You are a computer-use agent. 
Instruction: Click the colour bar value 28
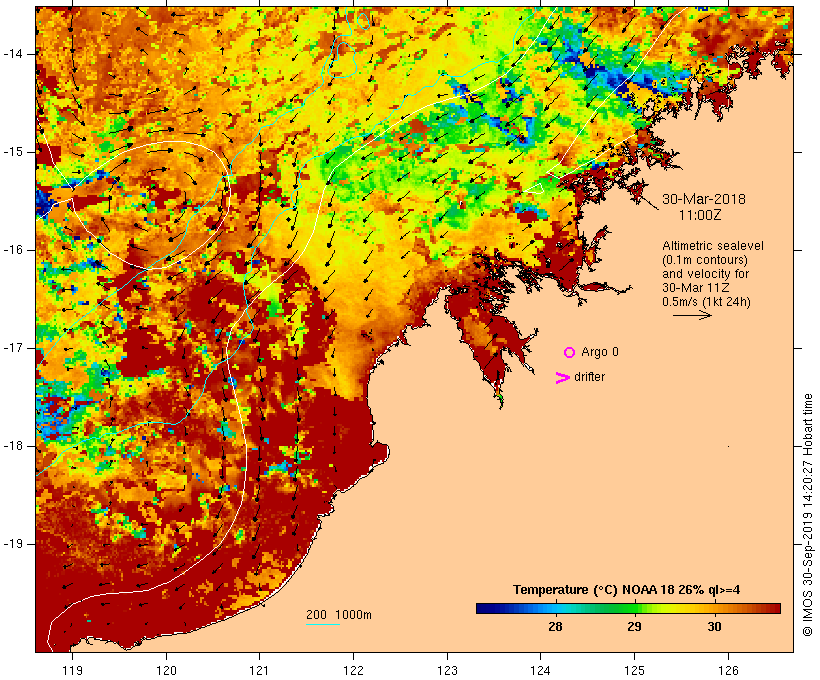pos(555,627)
